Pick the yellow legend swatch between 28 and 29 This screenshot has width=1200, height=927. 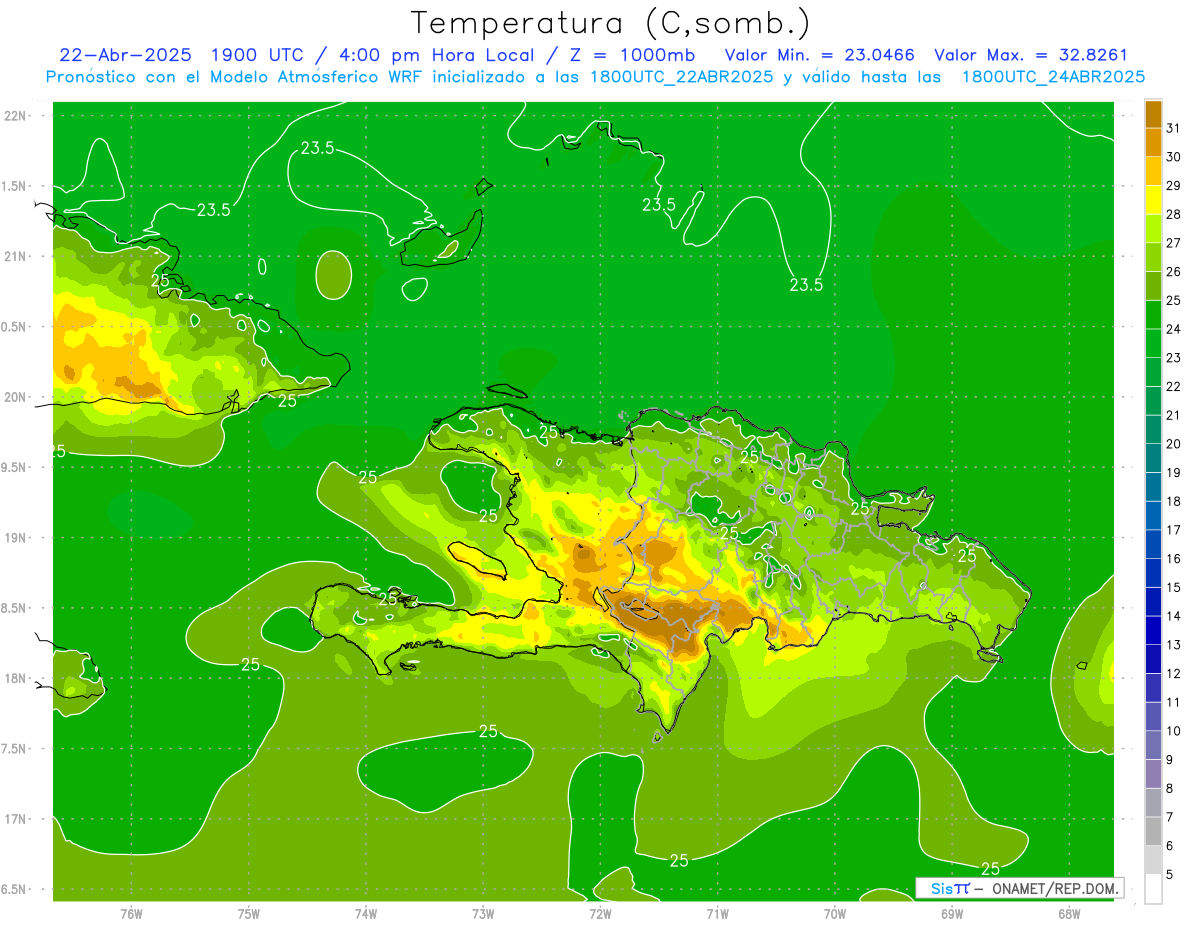(1153, 200)
